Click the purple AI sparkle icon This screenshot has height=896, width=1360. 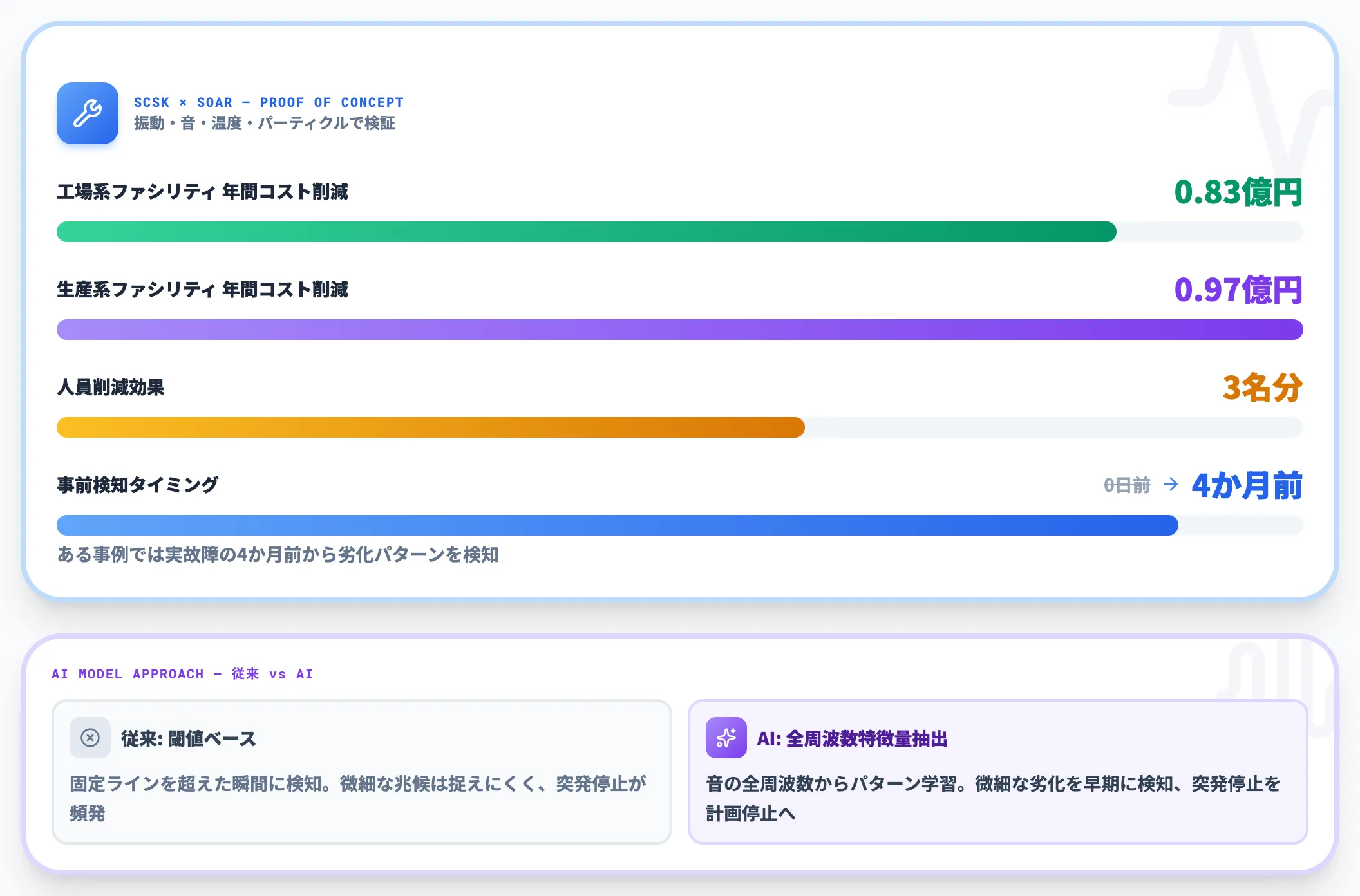coord(726,740)
